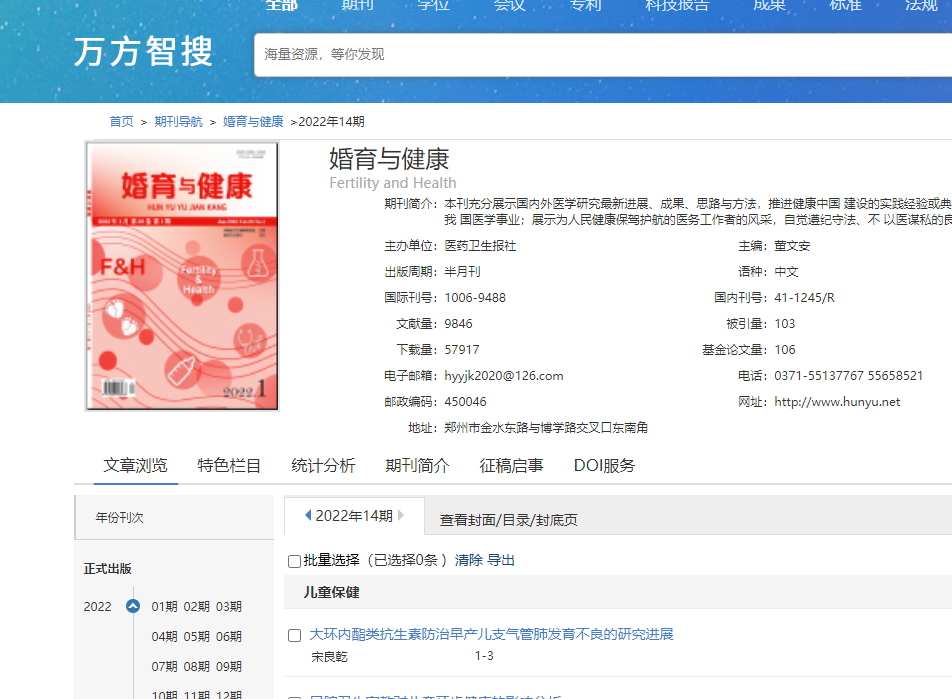The height and width of the screenshot is (699, 952).
Task: Switch to the 统计分析 tab
Action: point(323,466)
